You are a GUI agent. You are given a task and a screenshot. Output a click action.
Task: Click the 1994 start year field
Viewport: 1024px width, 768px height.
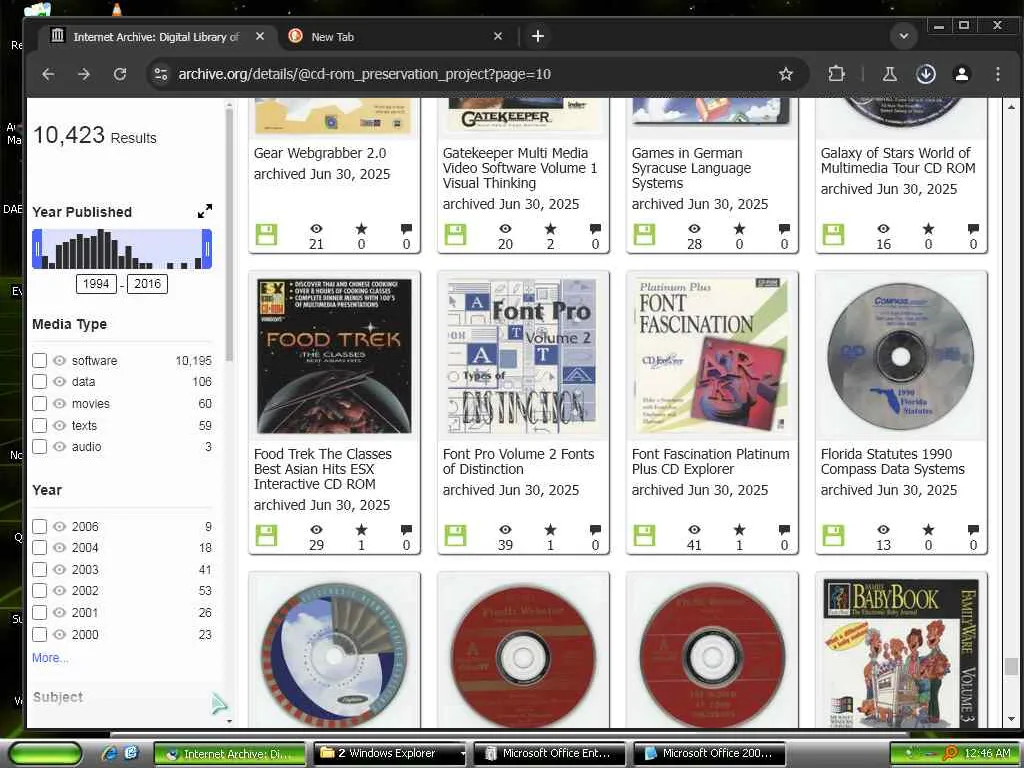[x=96, y=284]
